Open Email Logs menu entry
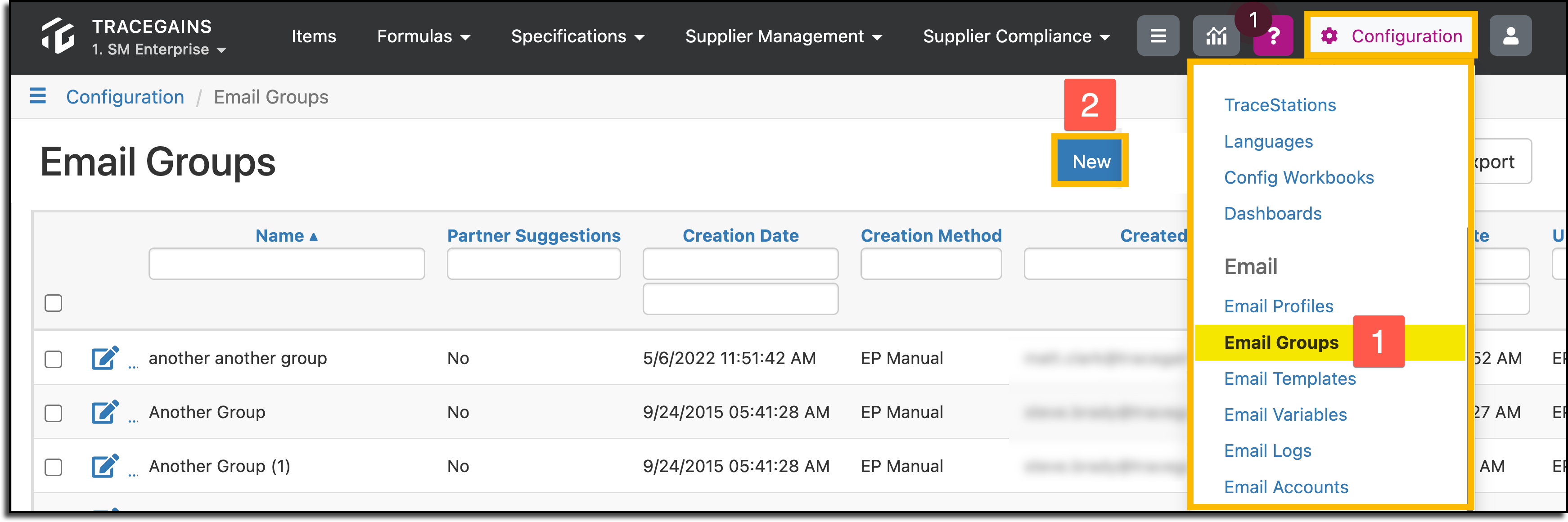This screenshot has height=522, width=1568. coord(1267,450)
